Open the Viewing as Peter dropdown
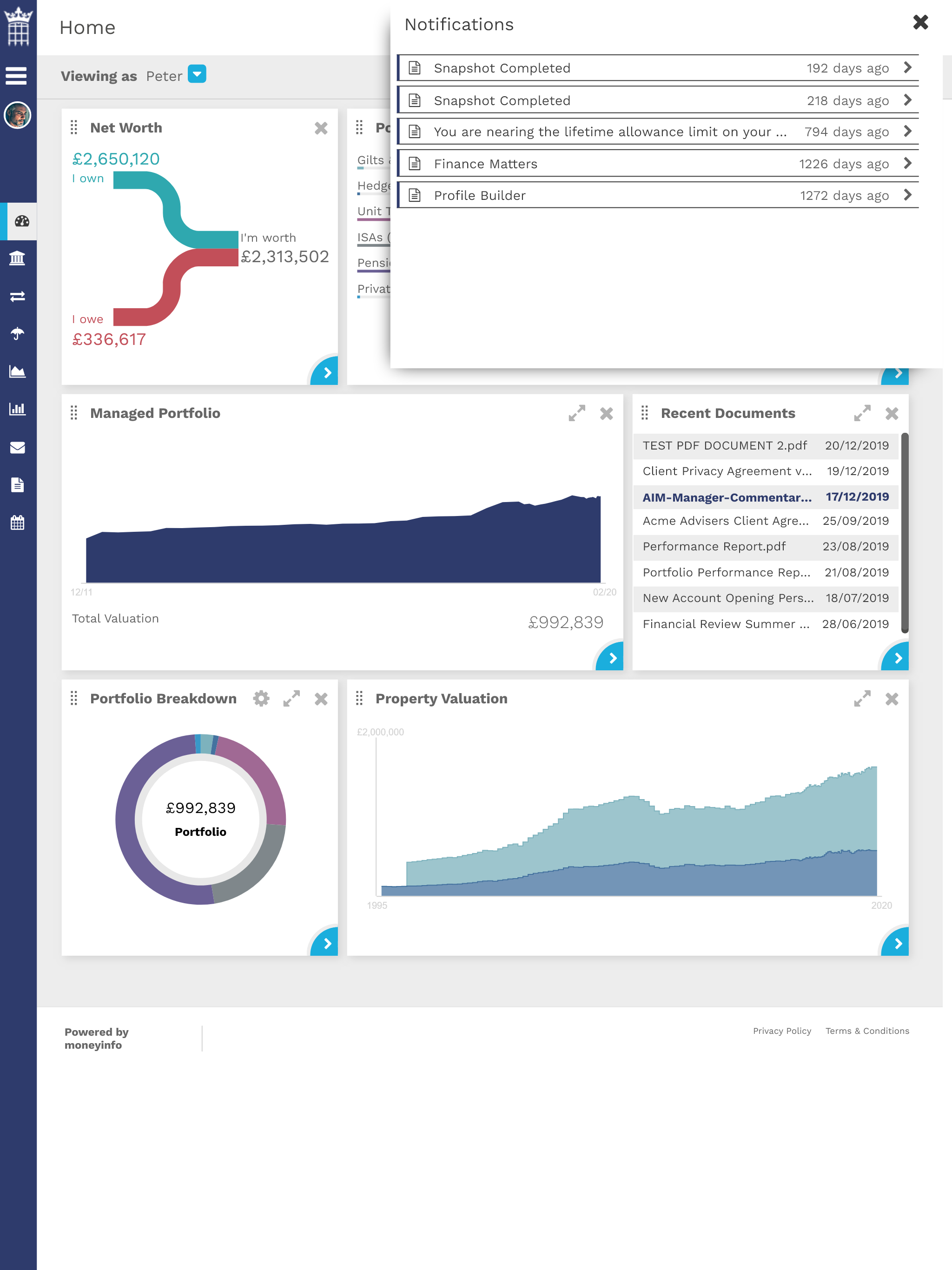This screenshot has height=1270, width=952. 197,74
